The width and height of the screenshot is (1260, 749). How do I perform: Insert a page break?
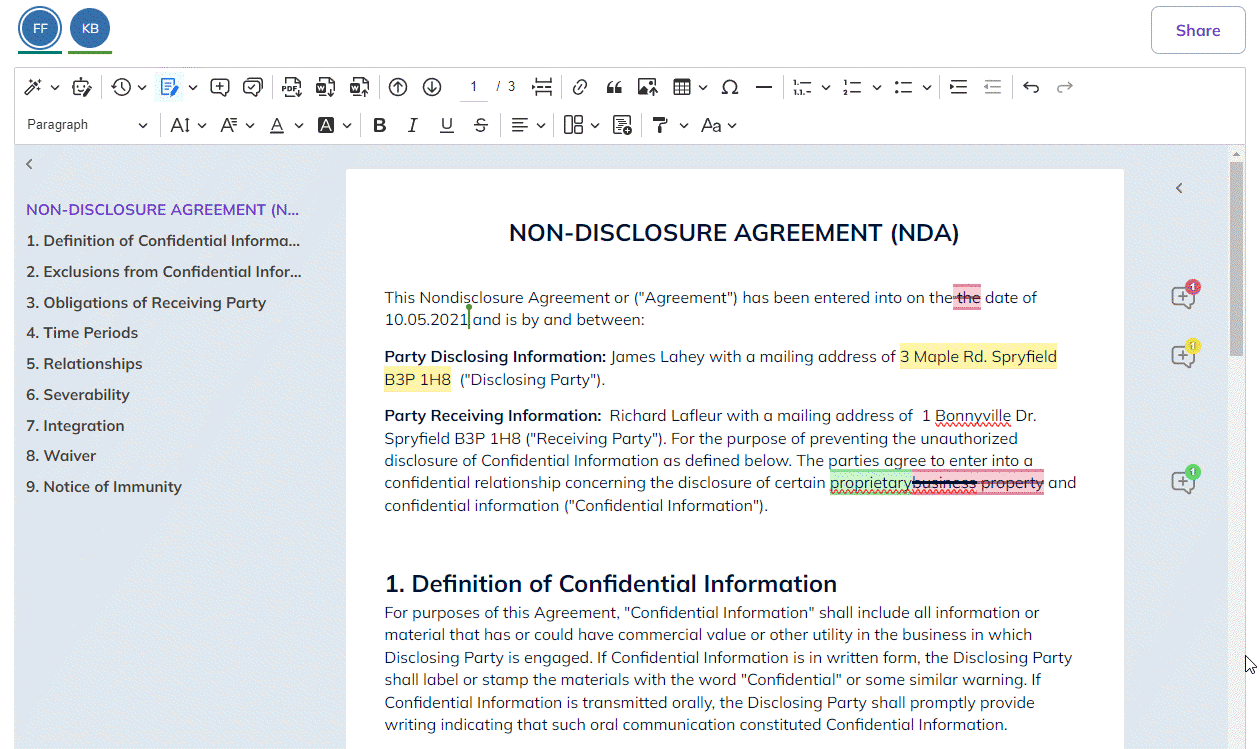pyautogui.click(x=542, y=87)
